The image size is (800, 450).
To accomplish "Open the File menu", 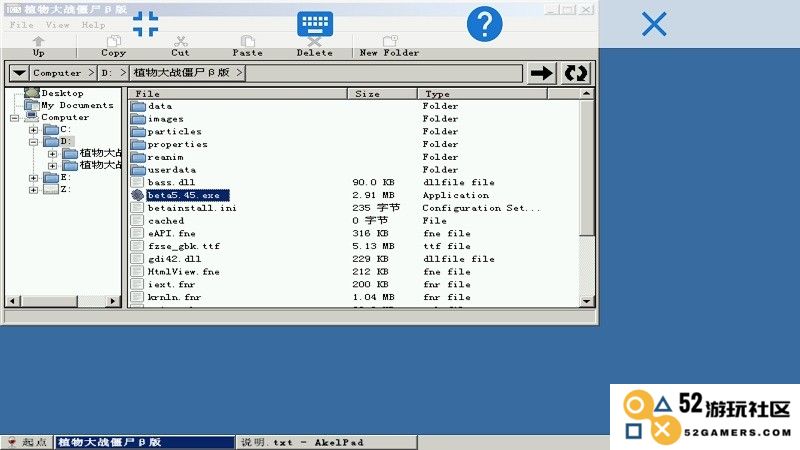I will tap(21, 24).
